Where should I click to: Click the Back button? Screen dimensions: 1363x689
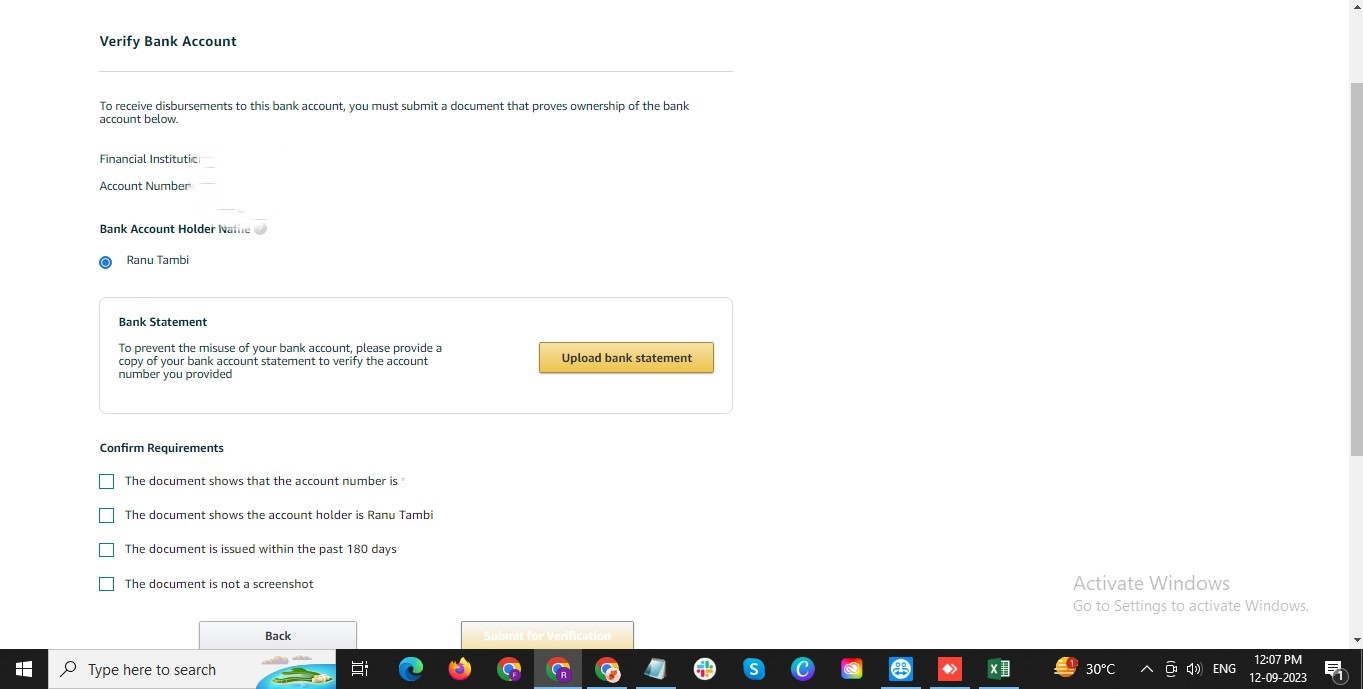coord(278,636)
